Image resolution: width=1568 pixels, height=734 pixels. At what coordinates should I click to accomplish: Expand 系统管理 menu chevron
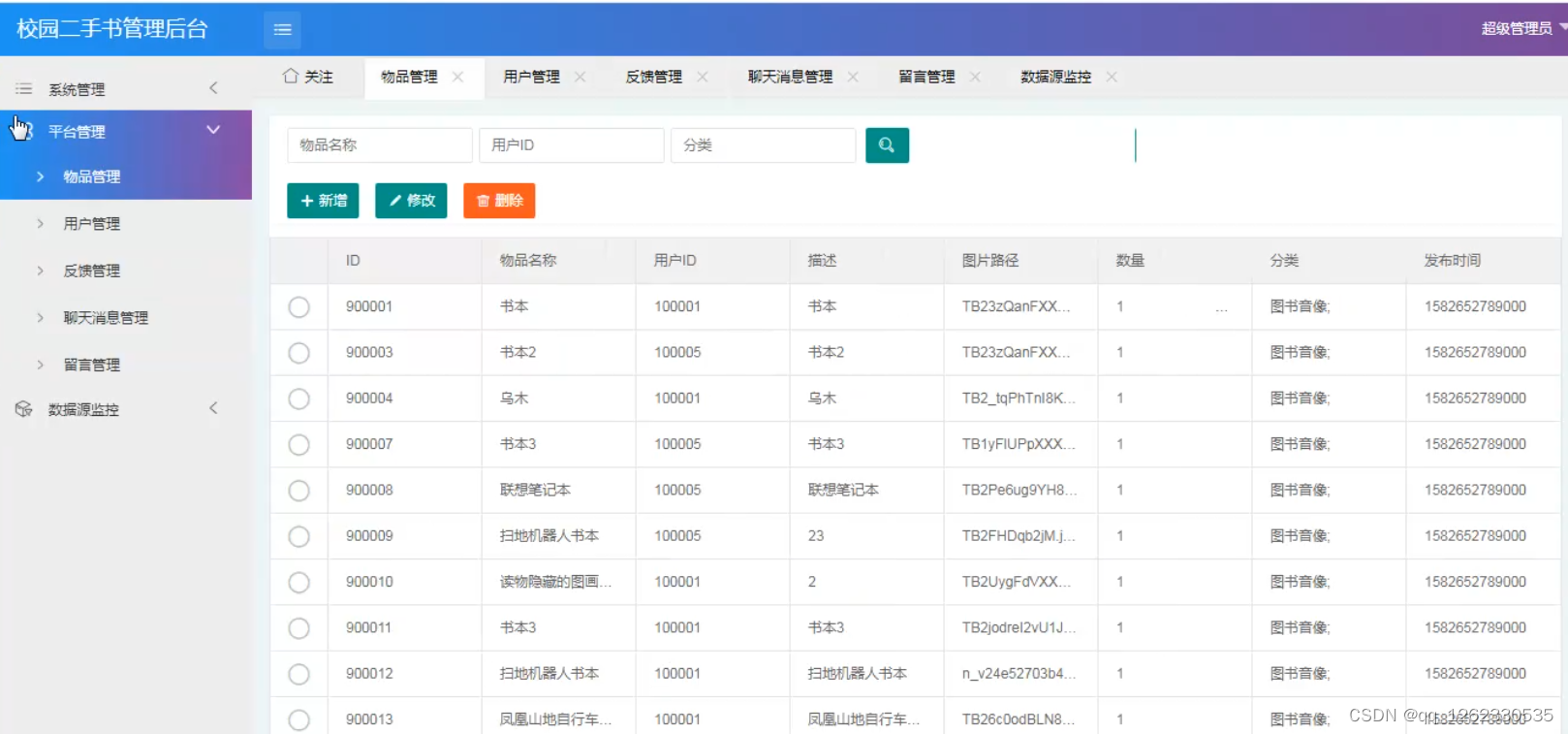click(x=213, y=88)
